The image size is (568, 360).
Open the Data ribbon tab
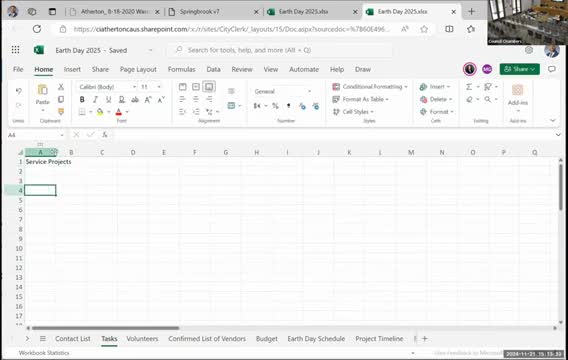coord(213,69)
